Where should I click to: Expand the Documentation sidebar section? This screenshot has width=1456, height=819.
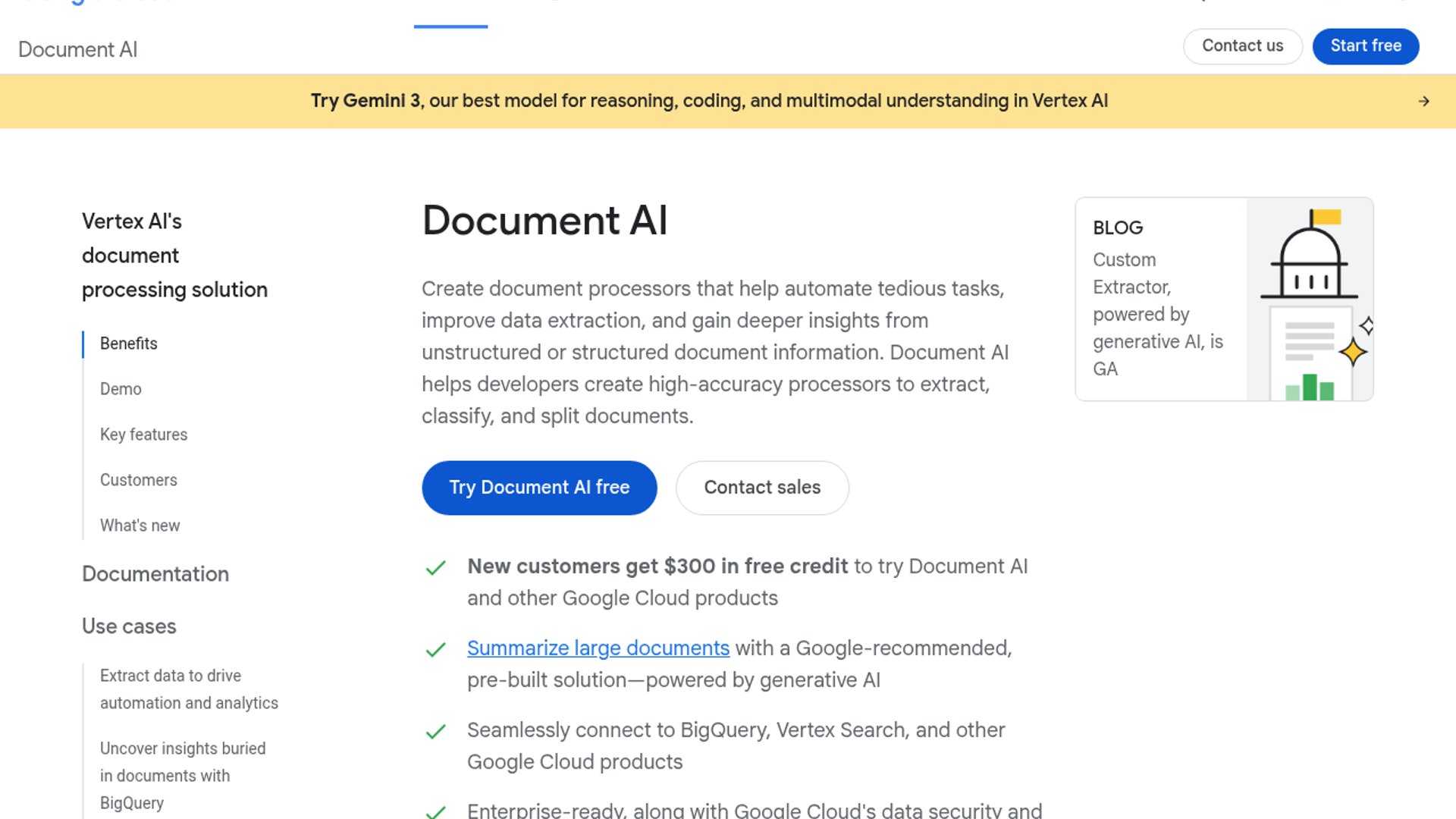(x=155, y=574)
